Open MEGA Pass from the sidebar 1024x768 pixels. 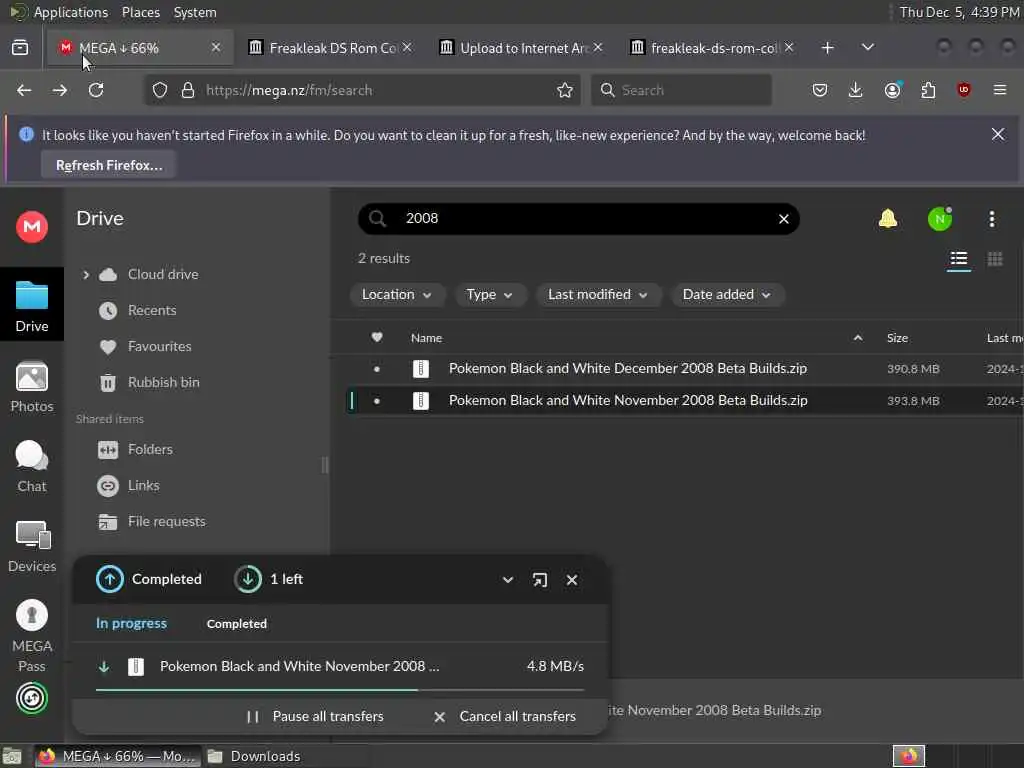coord(31,635)
